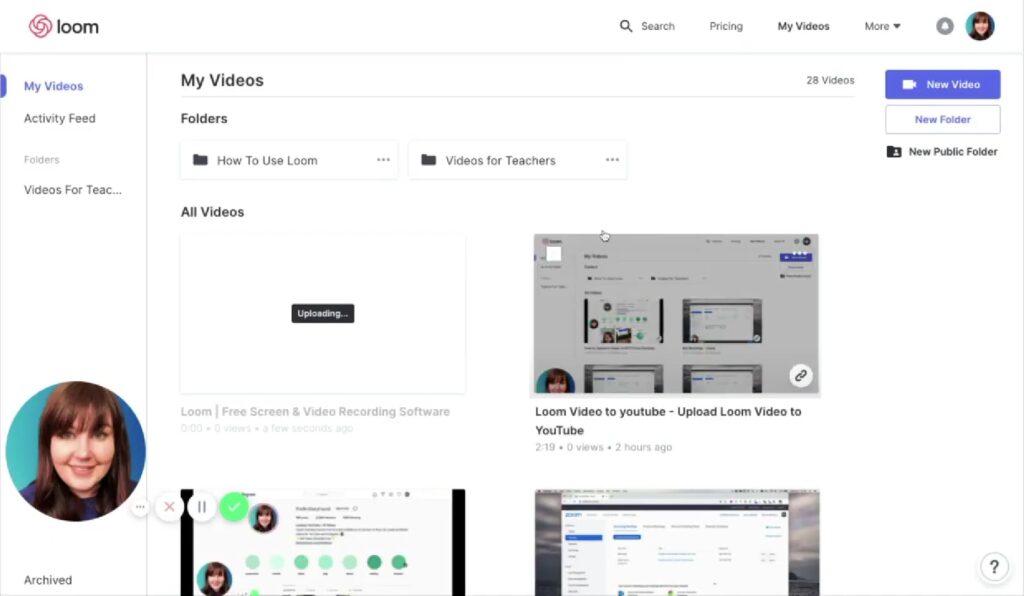
Task: Click the New Video button
Action: click(942, 84)
